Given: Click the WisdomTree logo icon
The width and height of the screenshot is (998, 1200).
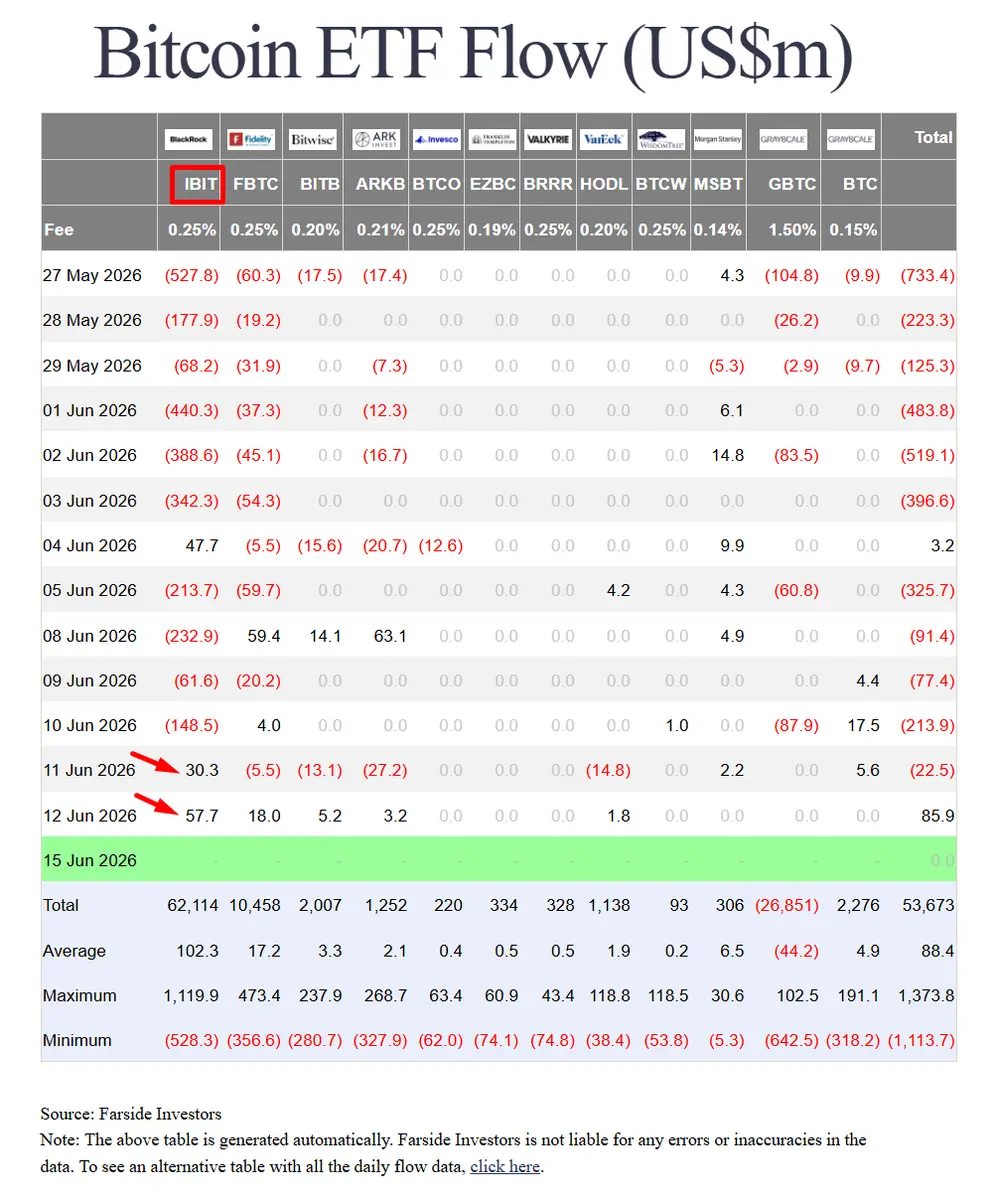Looking at the screenshot, I should click(661, 139).
